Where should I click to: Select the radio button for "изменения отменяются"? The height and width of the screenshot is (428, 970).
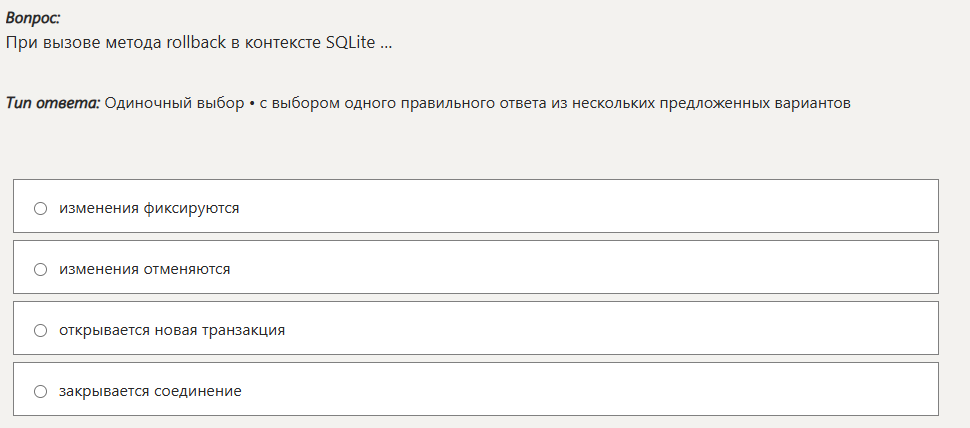click(x=41, y=269)
